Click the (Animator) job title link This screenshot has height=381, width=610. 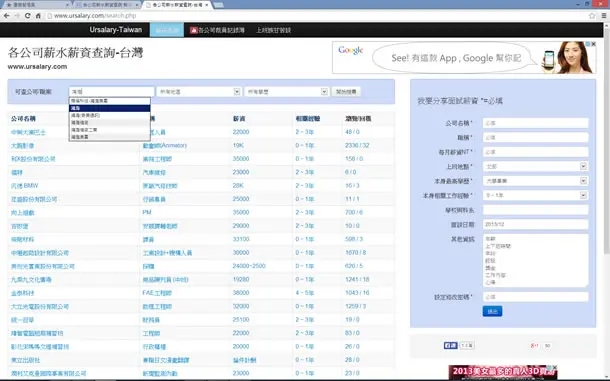pos(165,146)
